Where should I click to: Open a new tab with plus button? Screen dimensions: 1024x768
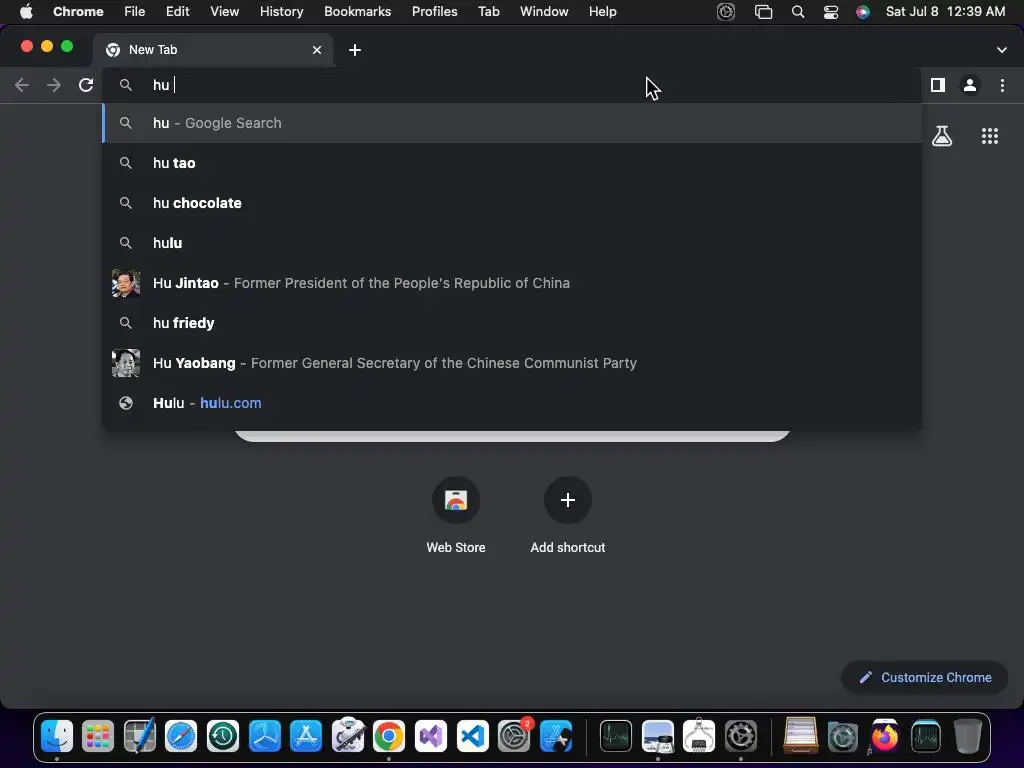coord(355,50)
